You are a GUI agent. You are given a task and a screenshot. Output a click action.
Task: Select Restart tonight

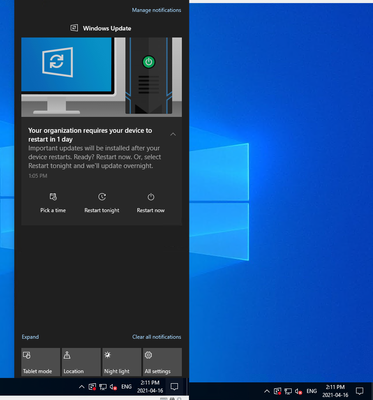102,203
